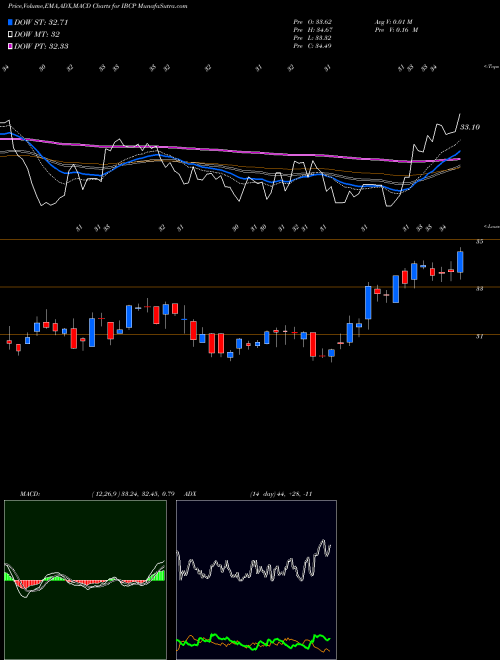The image size is (500, 660).
Task: Click the 'Pre O: 33.62' value
Action: point(313,22)
